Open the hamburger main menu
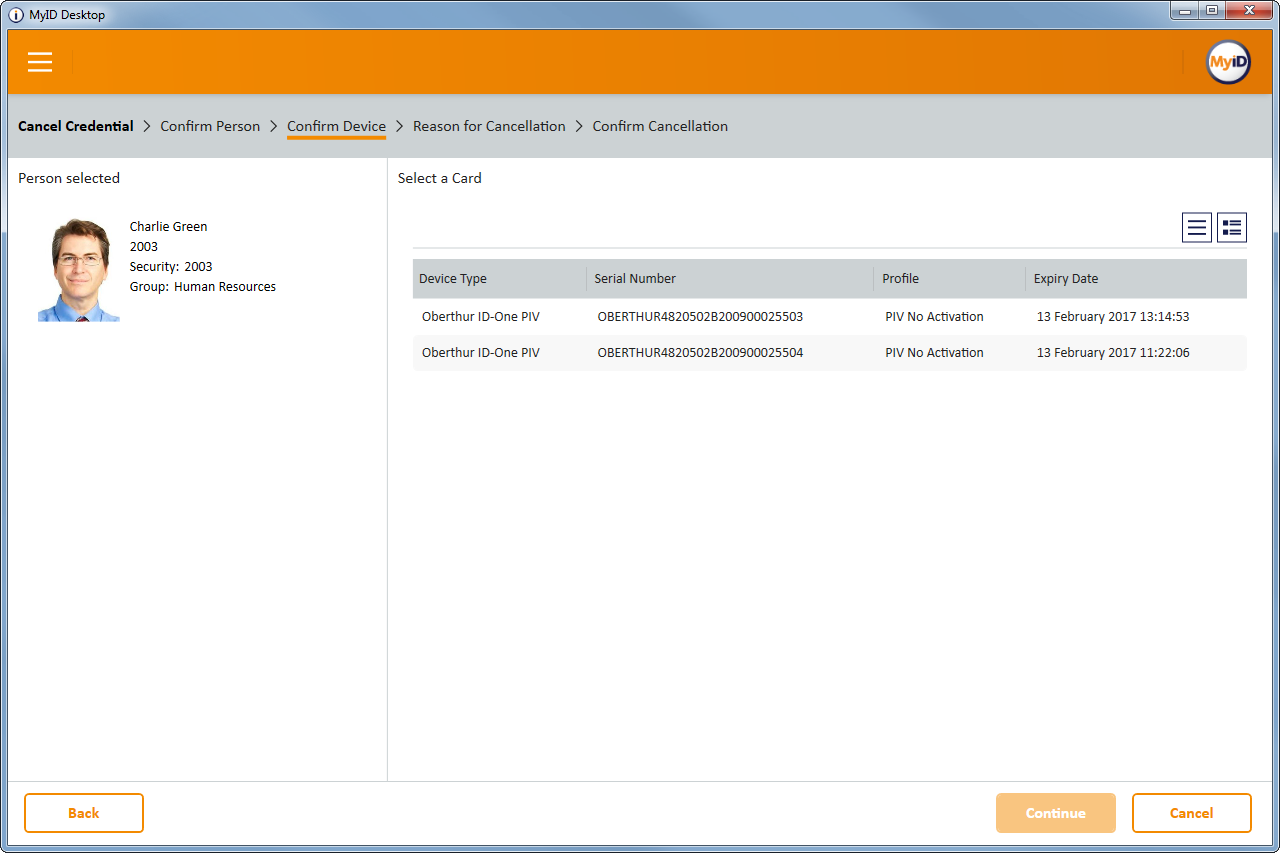Screen dimensions: 1280x853 click(40, 62)
